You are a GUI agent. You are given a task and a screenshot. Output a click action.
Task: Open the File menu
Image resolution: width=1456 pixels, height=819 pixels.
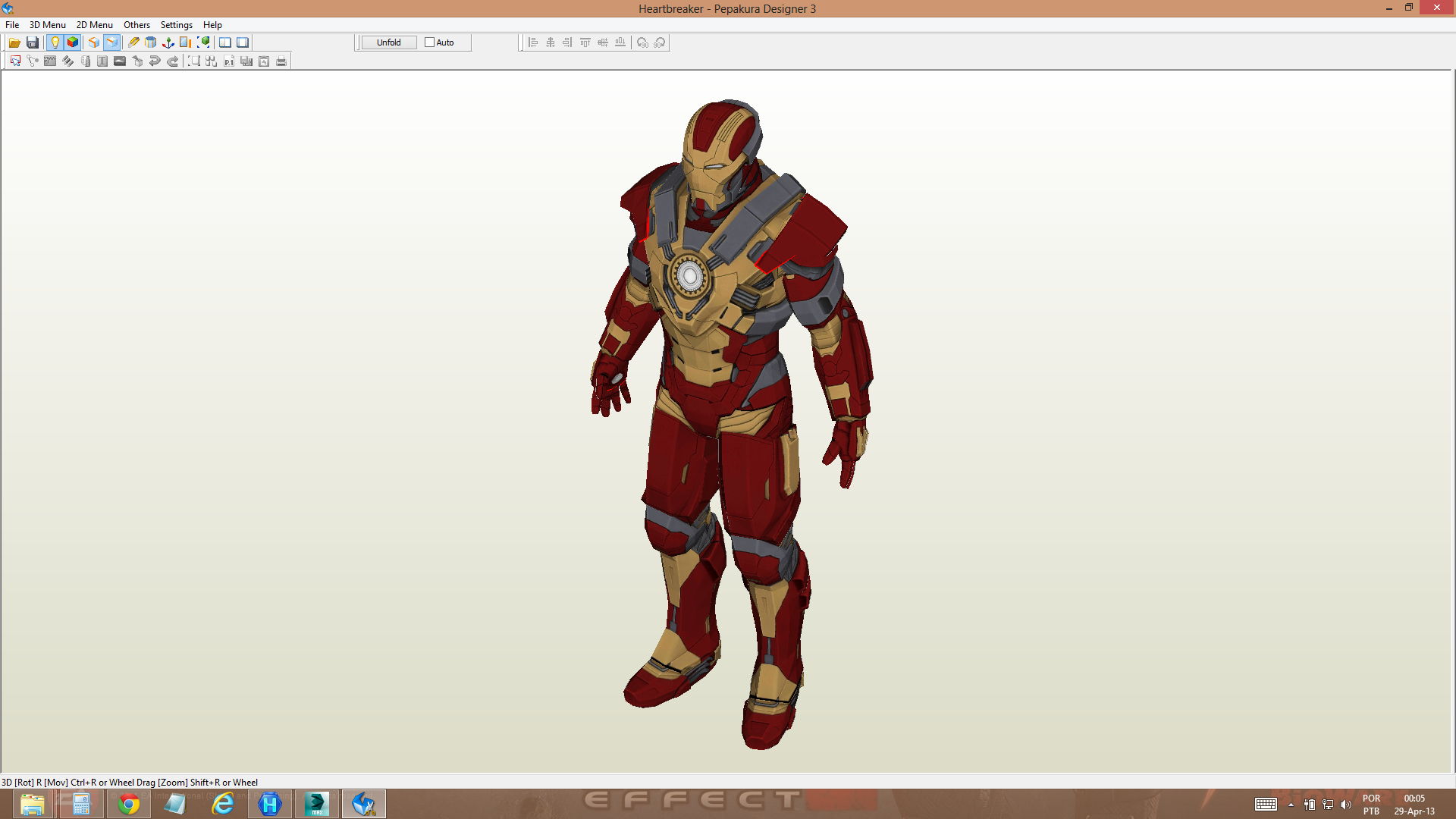(12, 25)
